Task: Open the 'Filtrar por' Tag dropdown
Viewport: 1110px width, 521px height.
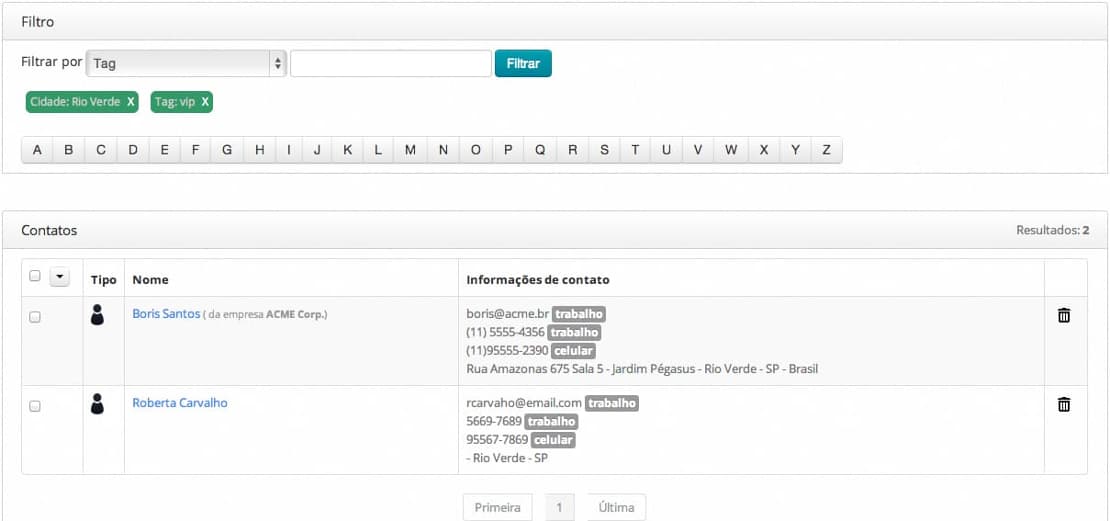Action: tap(186, 63)
